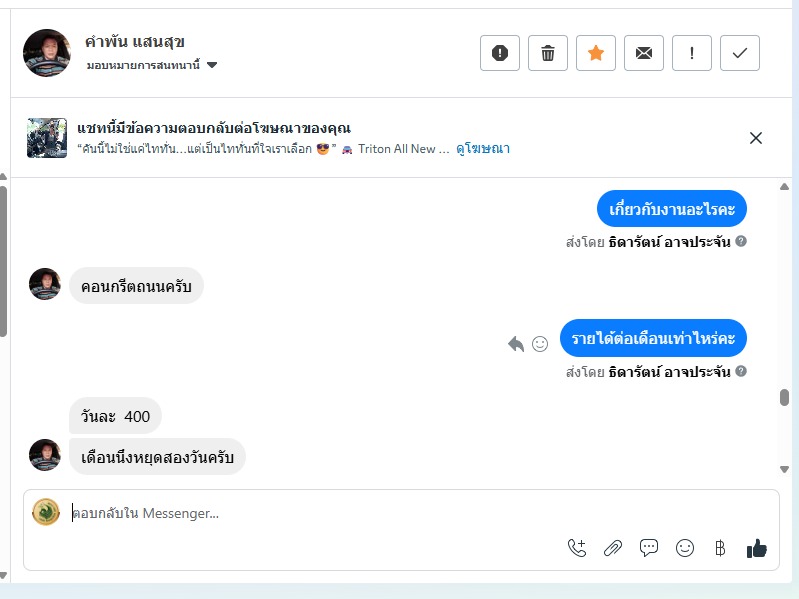Open saved replies speech bubble icon
This screenshot has height=599, width=799.
click(x=649, y=547)
